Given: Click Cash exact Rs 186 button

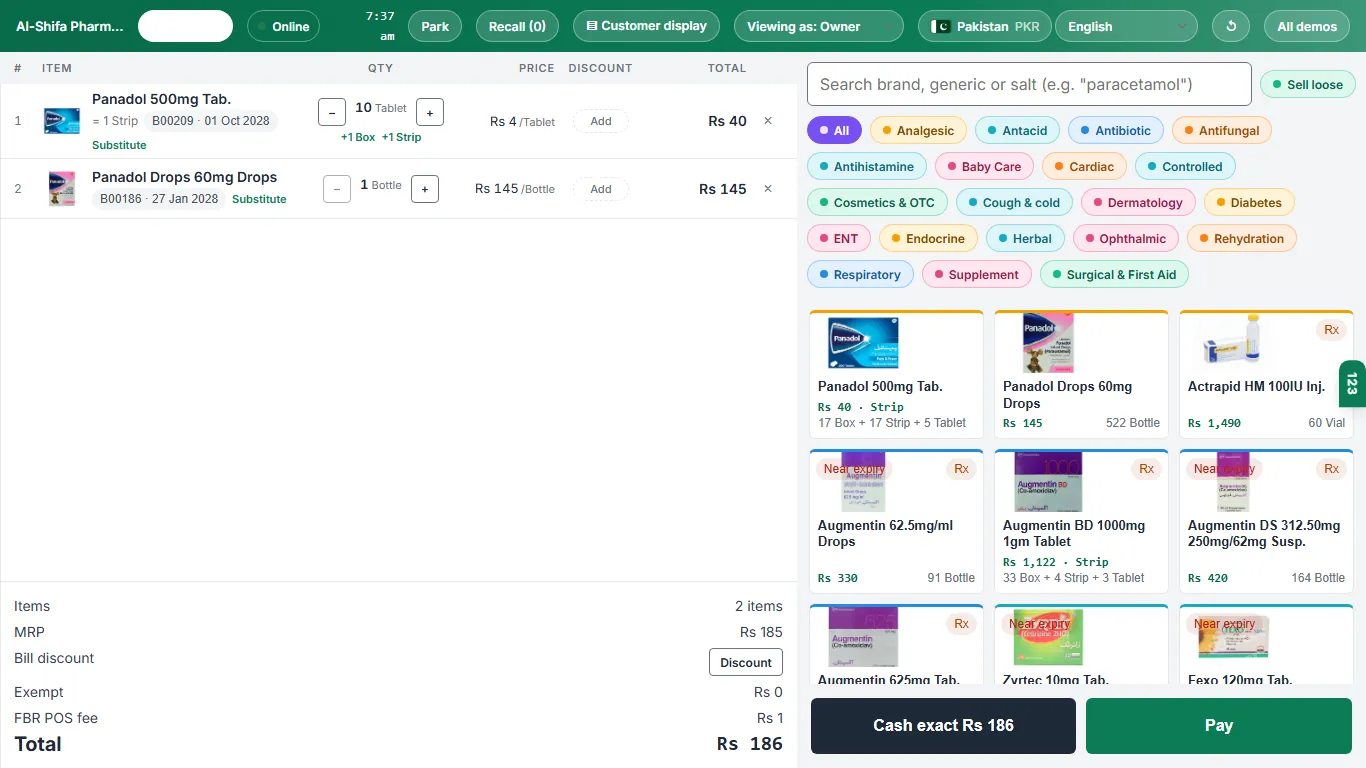Looking at the screenshot, I should tap(943, 726).
